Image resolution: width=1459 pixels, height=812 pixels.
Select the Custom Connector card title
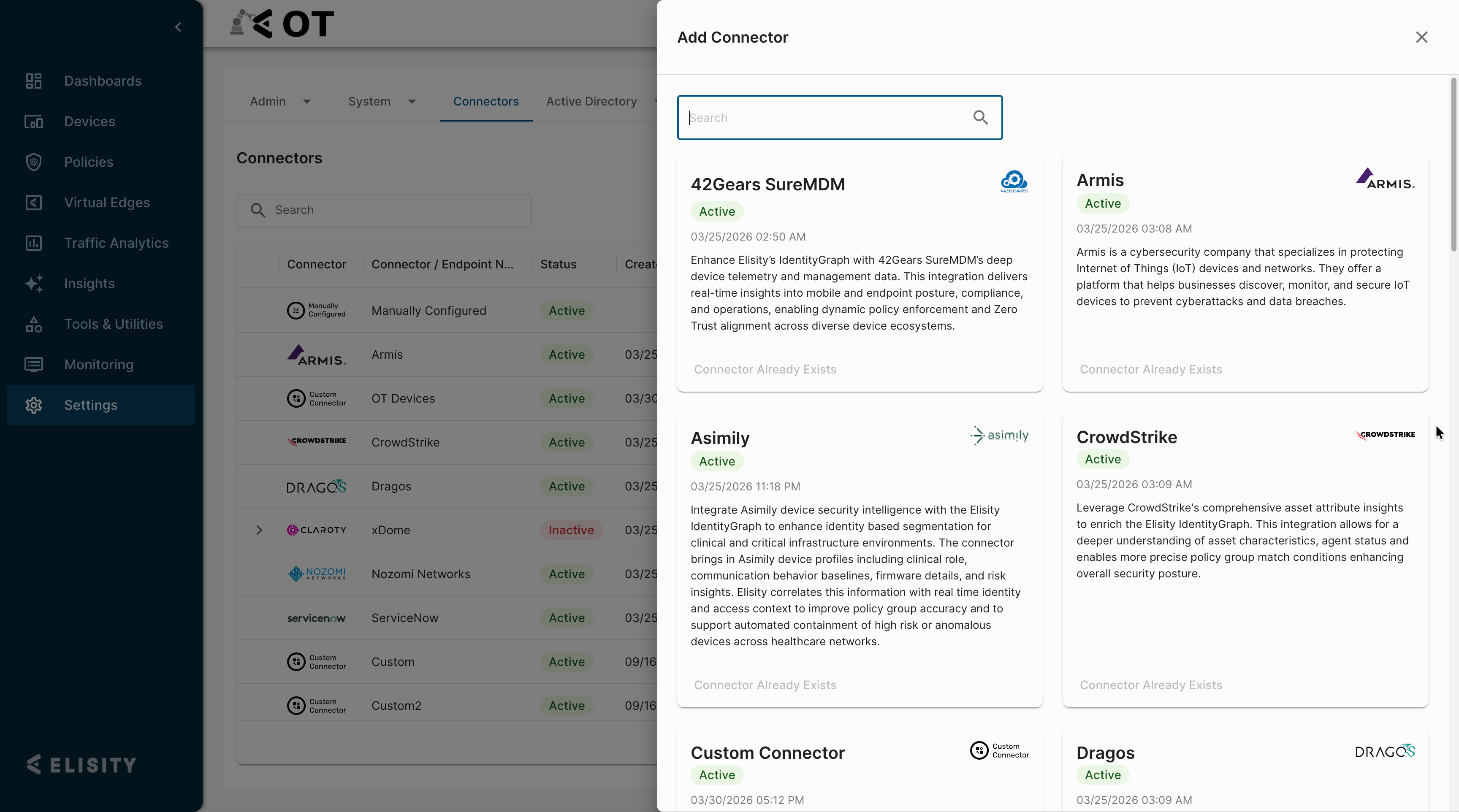point(767,753)
